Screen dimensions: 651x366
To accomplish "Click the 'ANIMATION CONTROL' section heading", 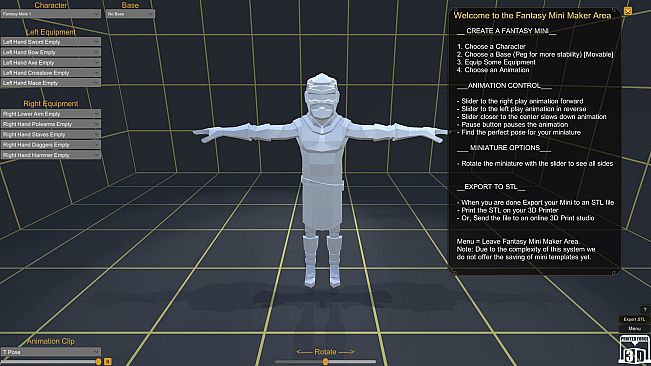I will 504,85.
